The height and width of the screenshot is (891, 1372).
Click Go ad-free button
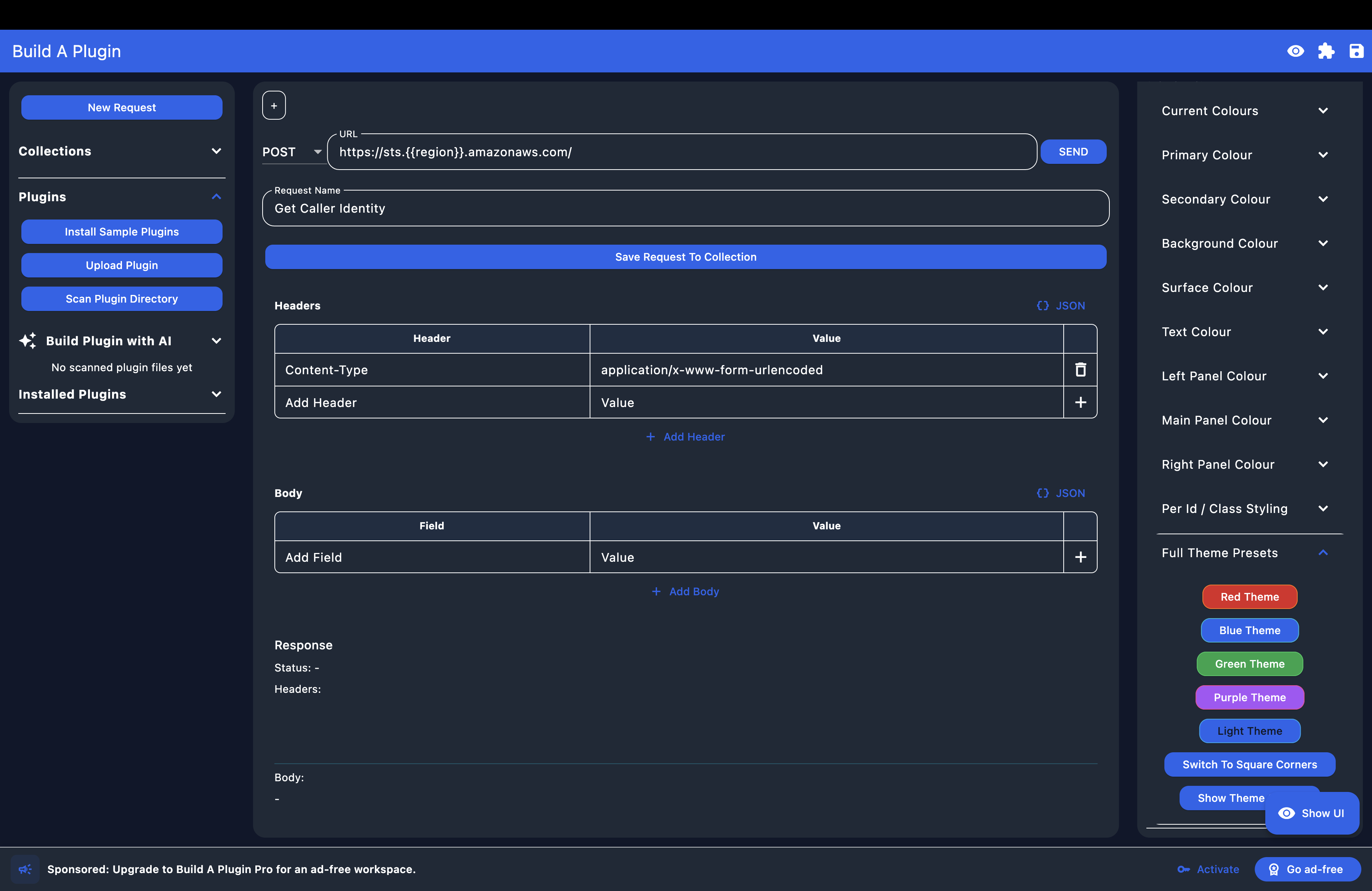1308,869
